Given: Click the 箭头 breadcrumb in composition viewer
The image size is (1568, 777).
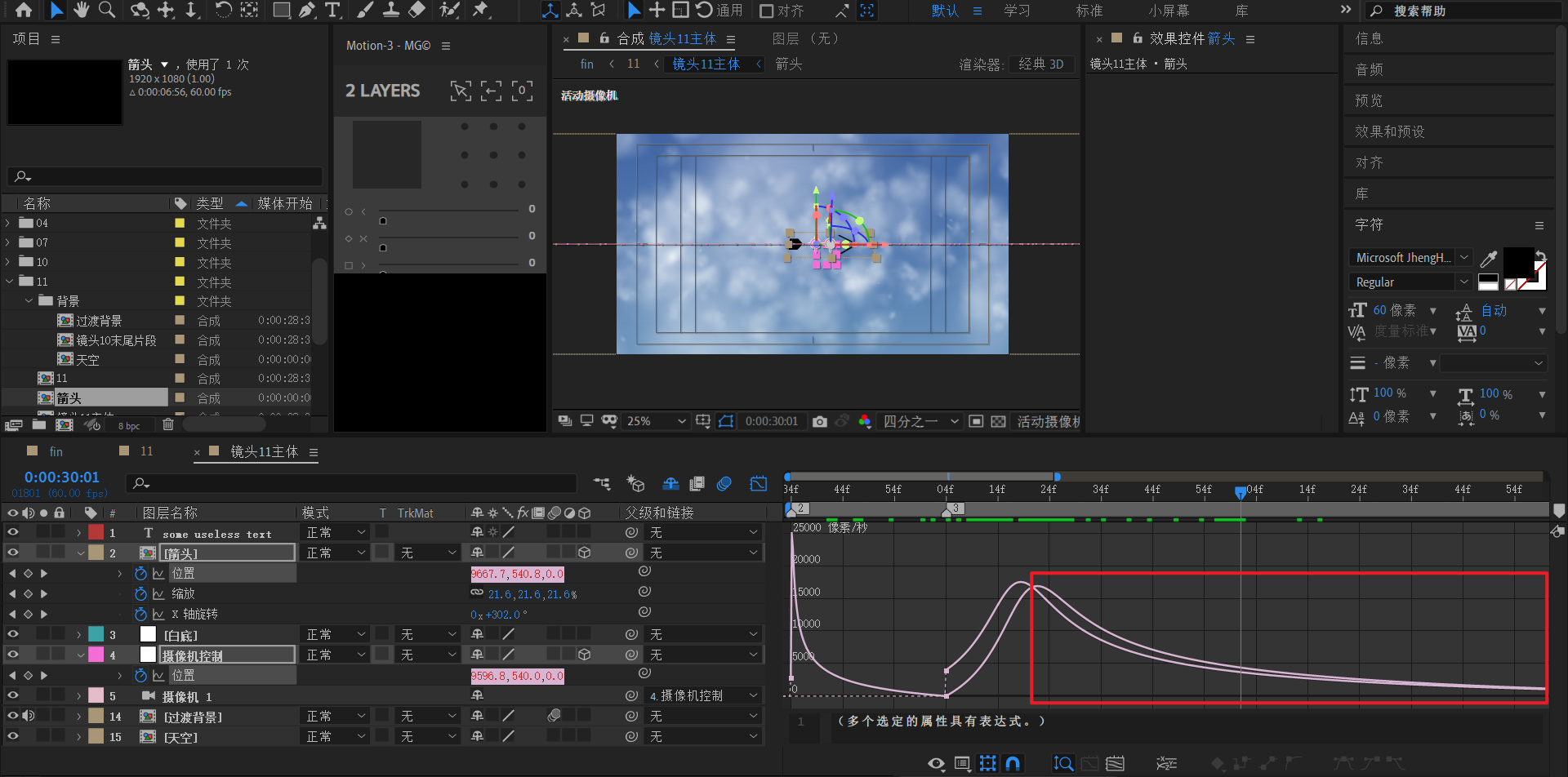Looking at the screenshot, I should click(x=788, y=64).
